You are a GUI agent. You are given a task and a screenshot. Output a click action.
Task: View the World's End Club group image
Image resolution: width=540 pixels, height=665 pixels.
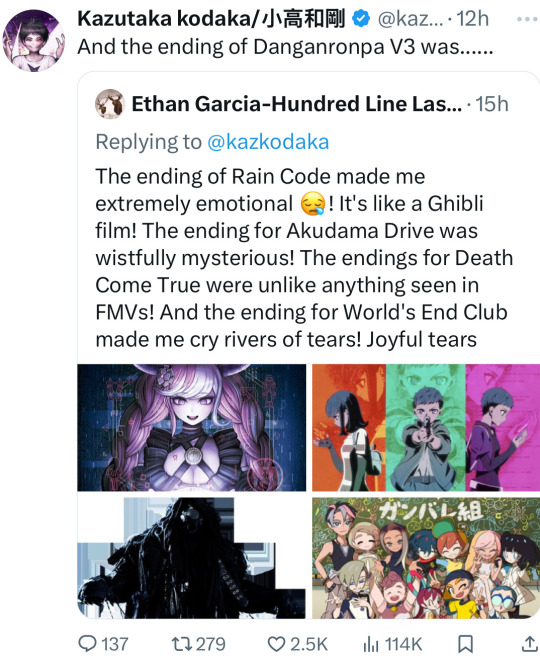click(426, 558)
